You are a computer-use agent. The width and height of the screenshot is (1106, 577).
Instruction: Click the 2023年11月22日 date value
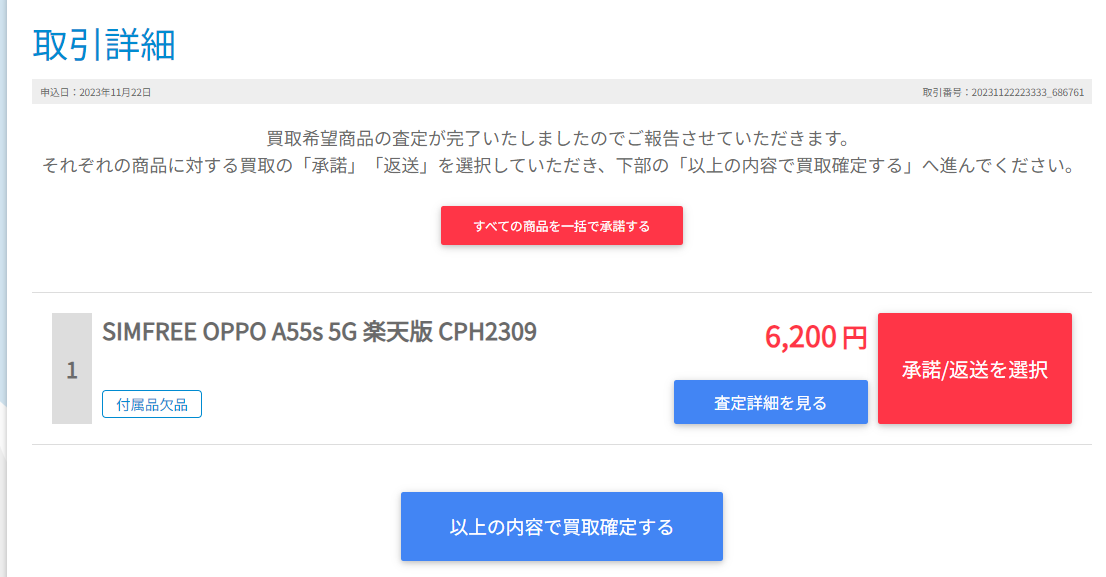115,92
